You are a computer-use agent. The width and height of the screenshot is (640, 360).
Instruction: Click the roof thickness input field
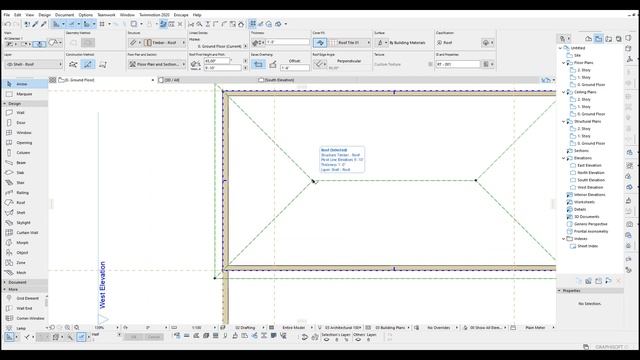coord(288,42)
